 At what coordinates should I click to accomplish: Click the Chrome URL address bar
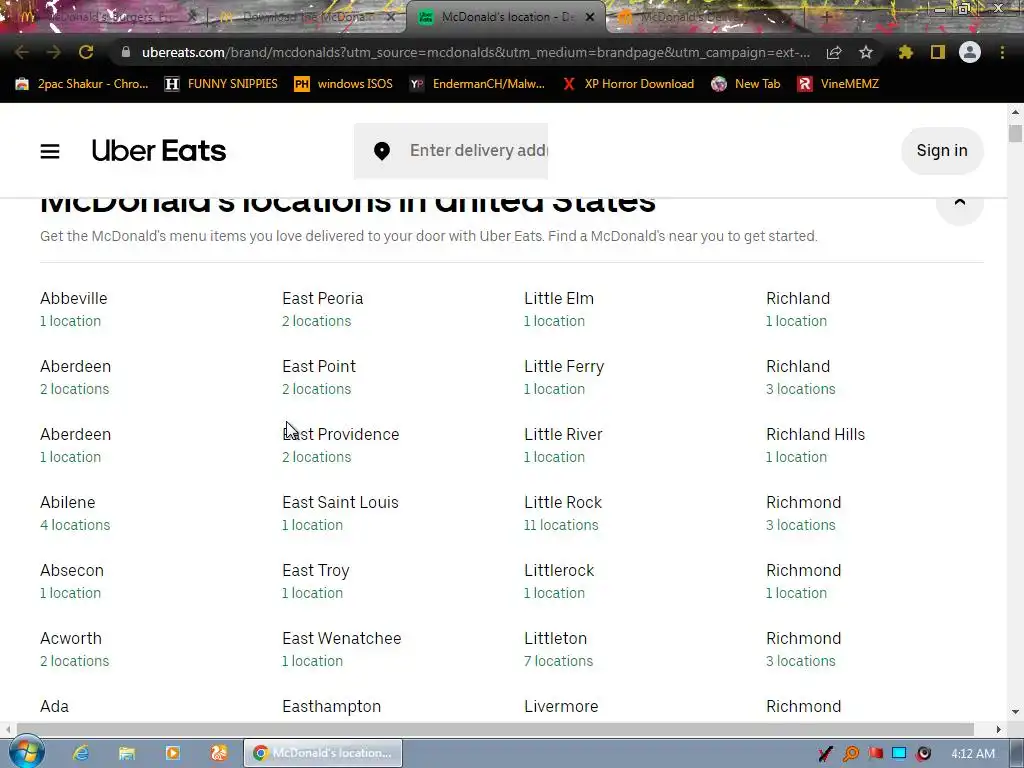pyautogui.click(x=475, y=52)
